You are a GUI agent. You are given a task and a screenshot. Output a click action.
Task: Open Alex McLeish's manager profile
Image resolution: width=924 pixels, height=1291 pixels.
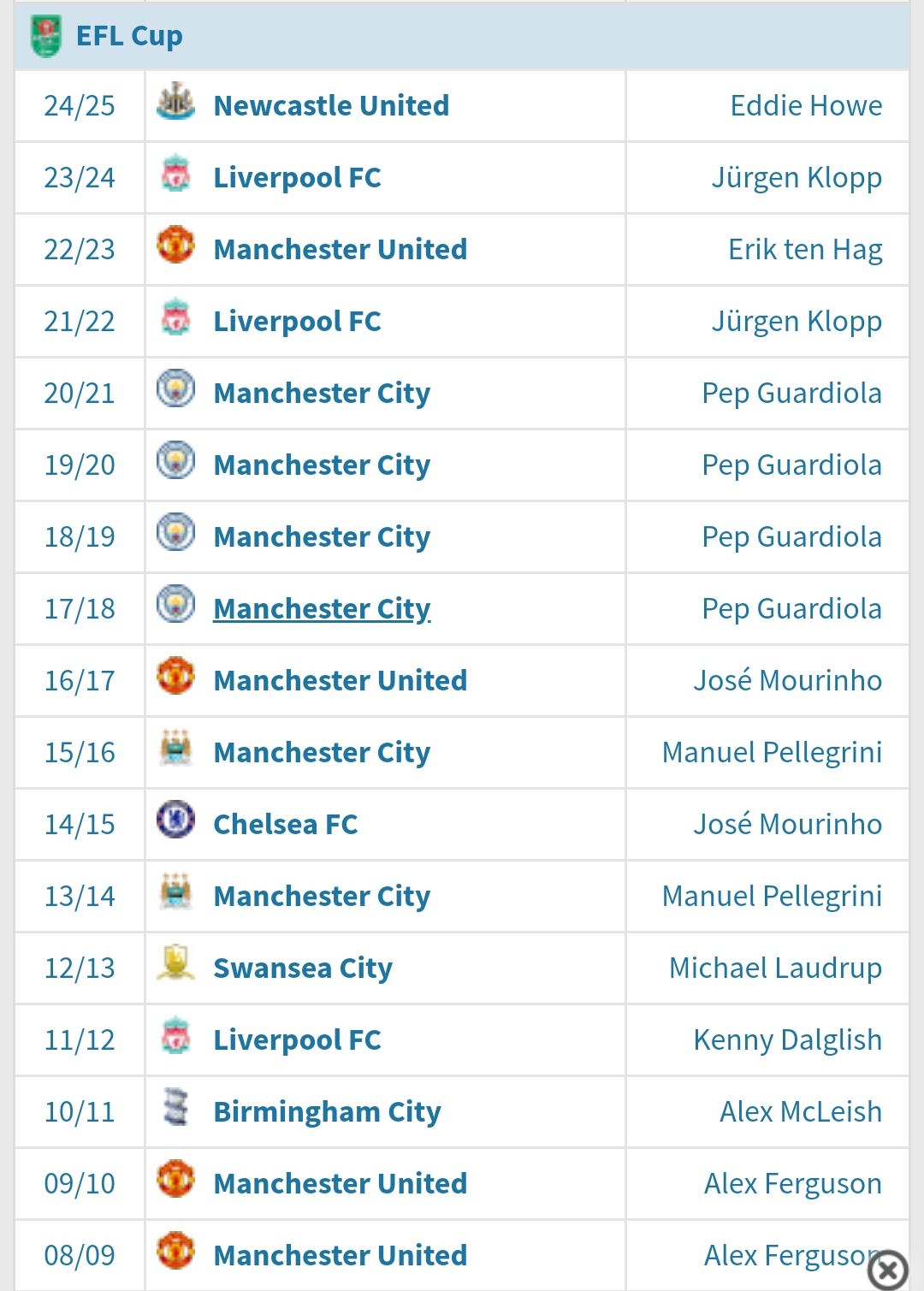tap(800, 1112)
